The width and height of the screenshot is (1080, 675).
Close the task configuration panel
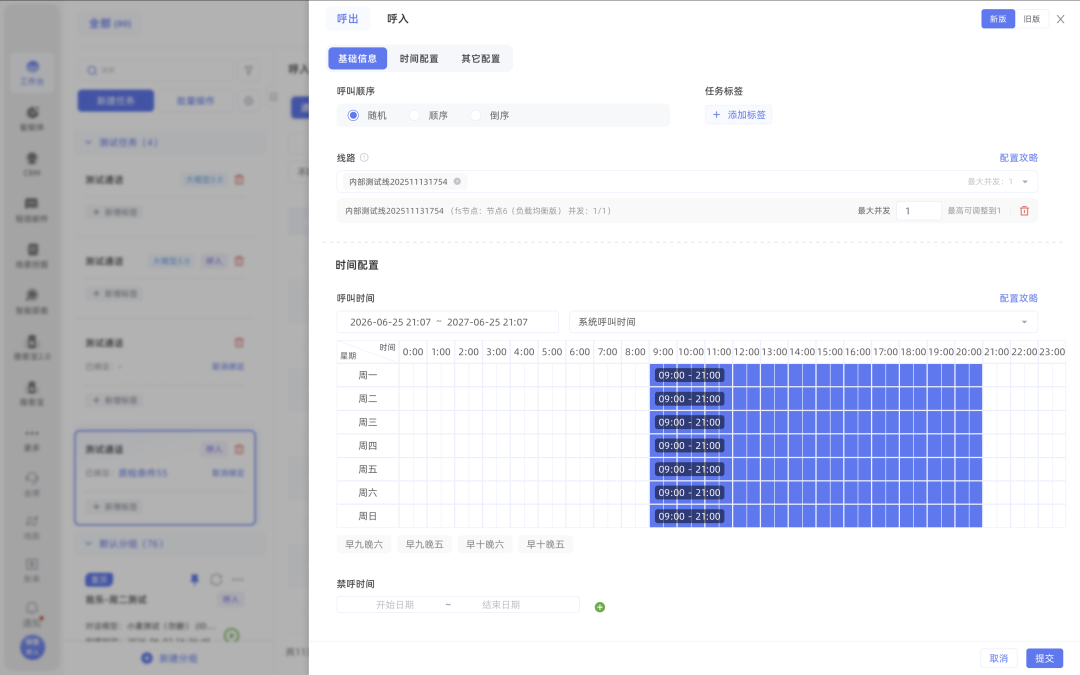pyautogui.click(x=1060, y=19)
